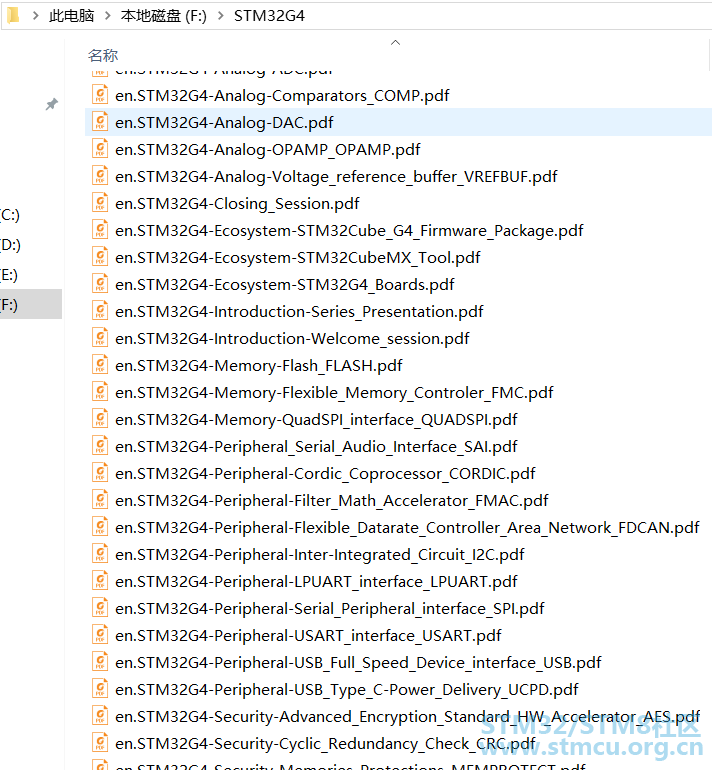Select en.STM32G4-Analog-Comparators_COMP.pdf file name

(282, 95)
